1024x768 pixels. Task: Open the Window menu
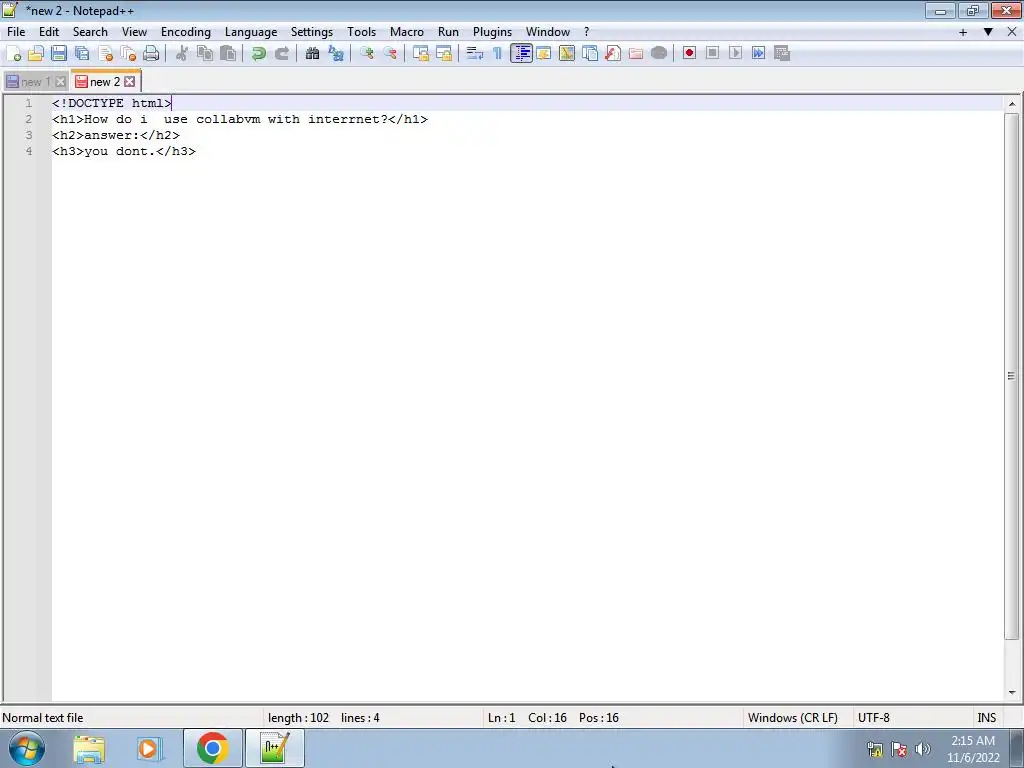[x=548, y=32]
